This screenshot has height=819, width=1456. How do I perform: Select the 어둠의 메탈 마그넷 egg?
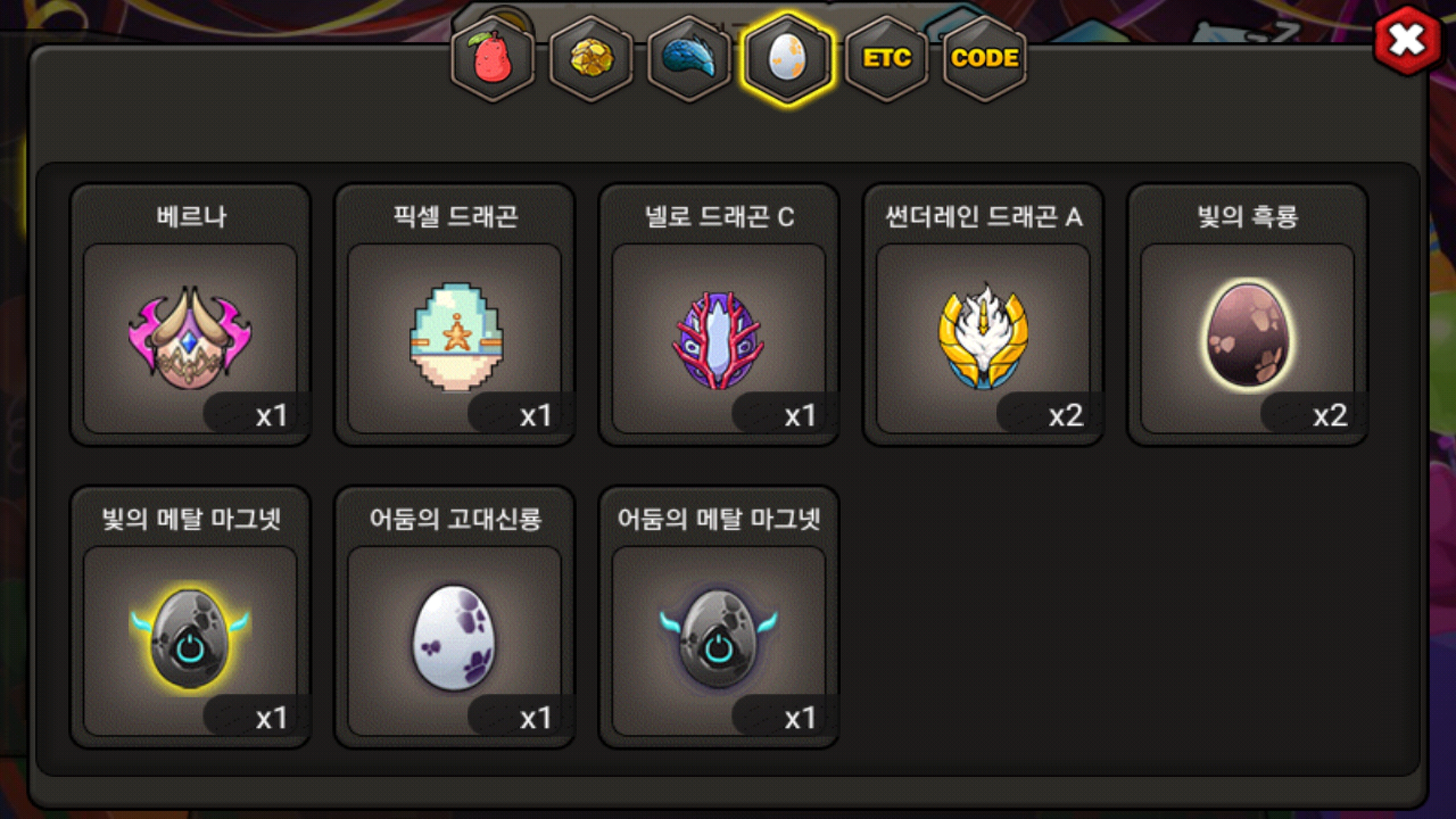pyautogui.click(x=719, y=642)
